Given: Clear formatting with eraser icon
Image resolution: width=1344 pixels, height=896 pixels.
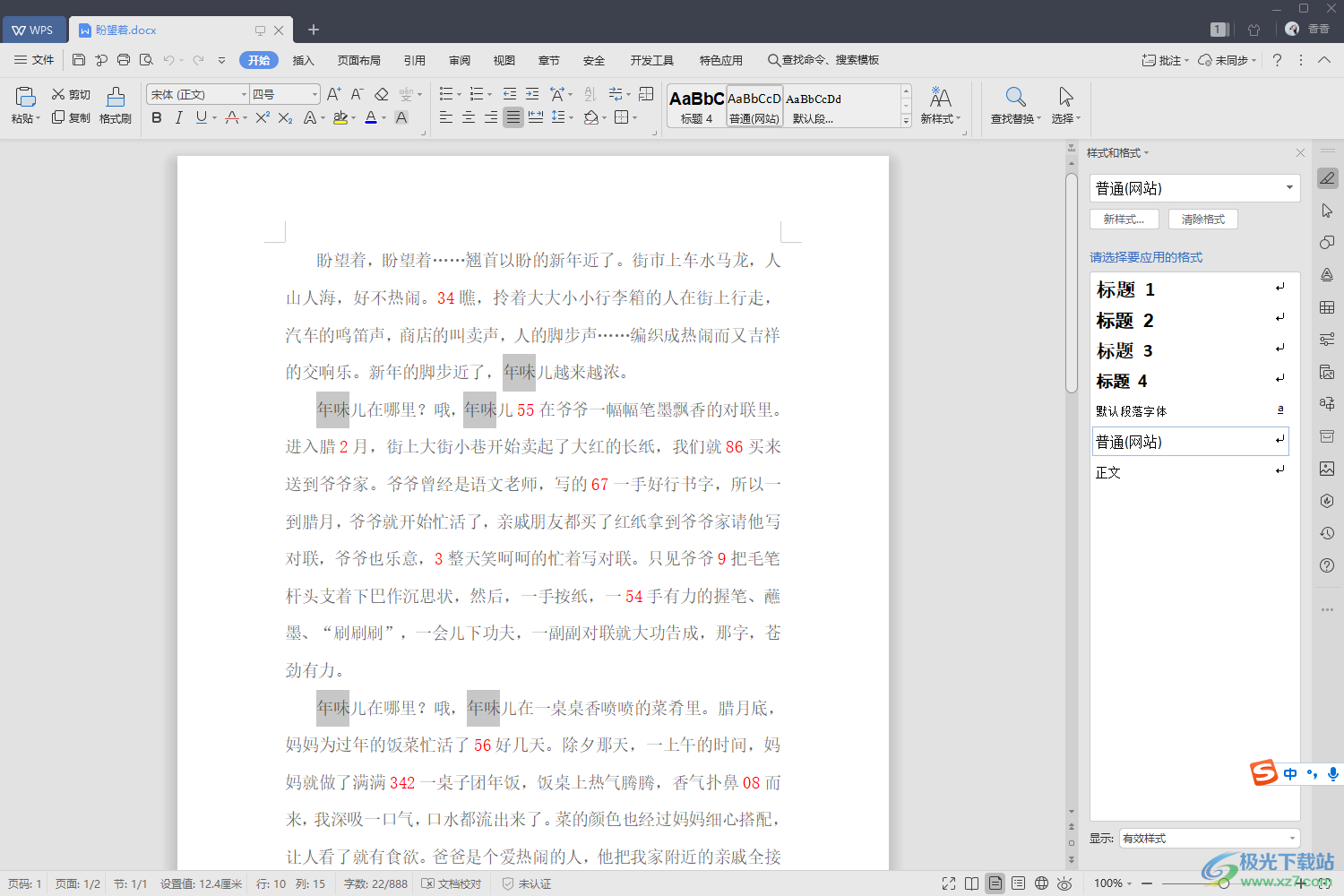Looking at the screenshot, I should coord(382,94).
